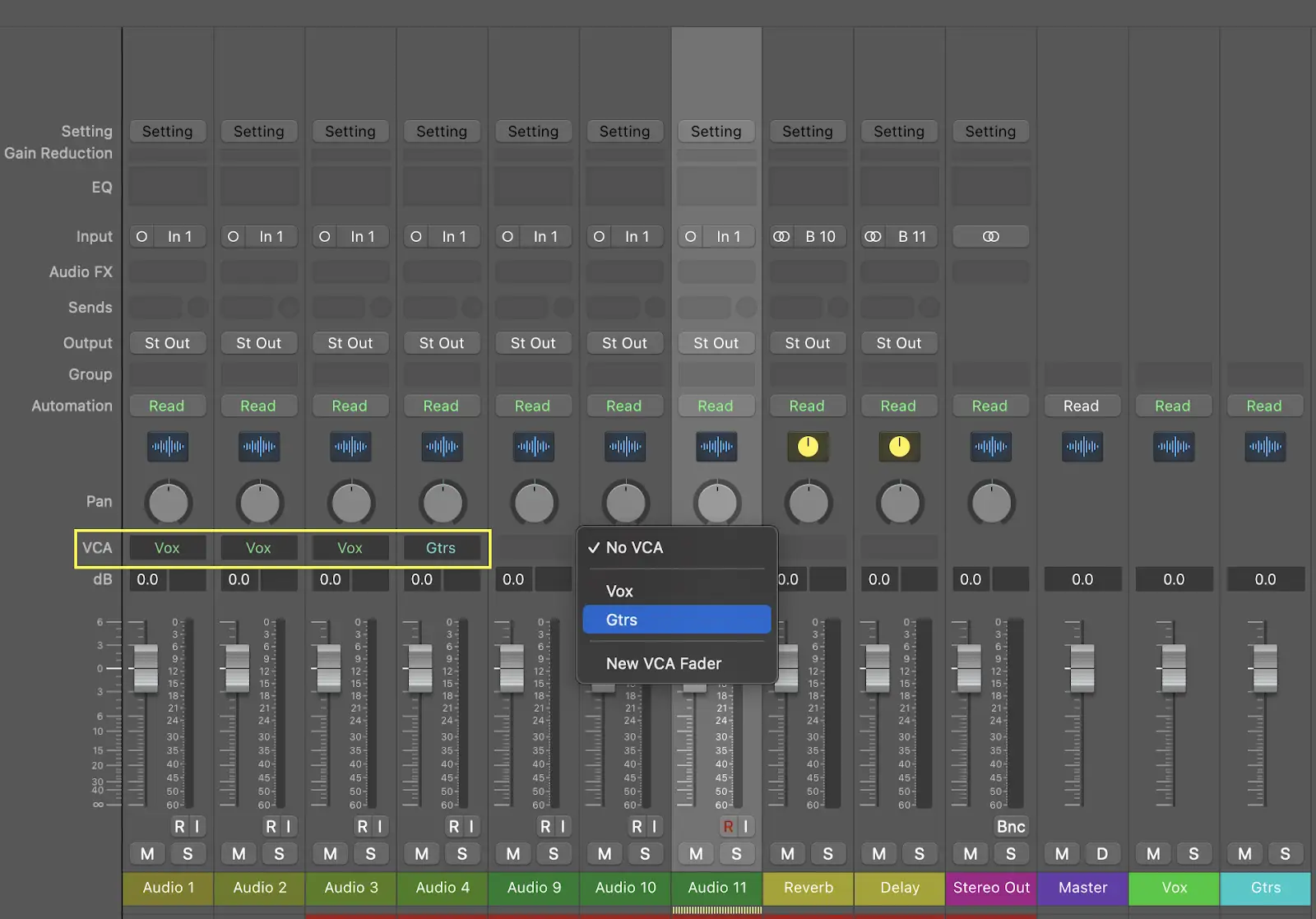Open Automation Read menu on Master strip

1081,406
